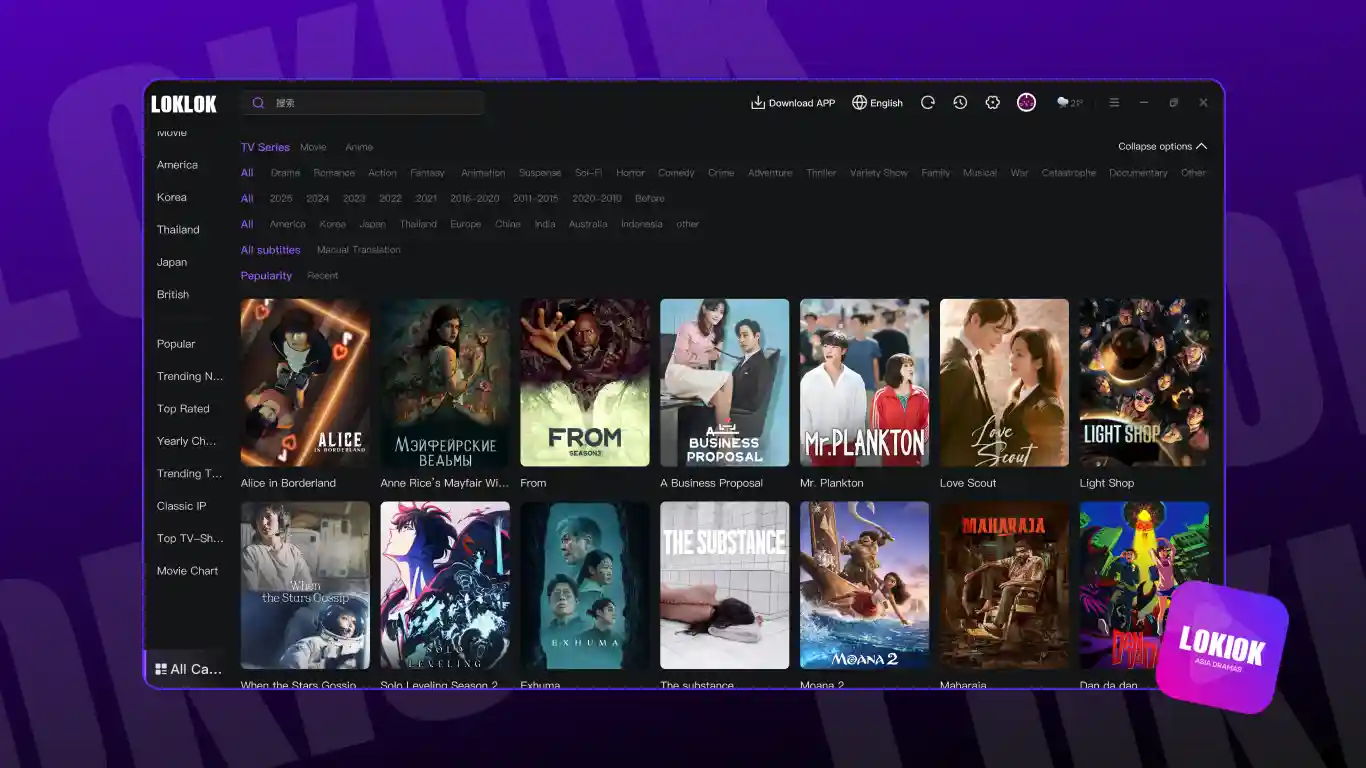Filter region by Indonesia
Image resolution: width=1366 pixels, height=768 pixels.
(x=642, y=224)
